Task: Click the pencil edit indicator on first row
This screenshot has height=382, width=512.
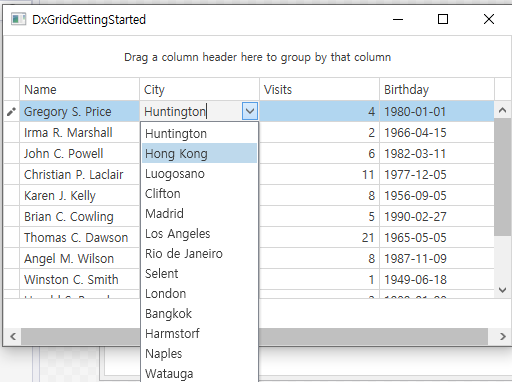Action: [11, 112]
